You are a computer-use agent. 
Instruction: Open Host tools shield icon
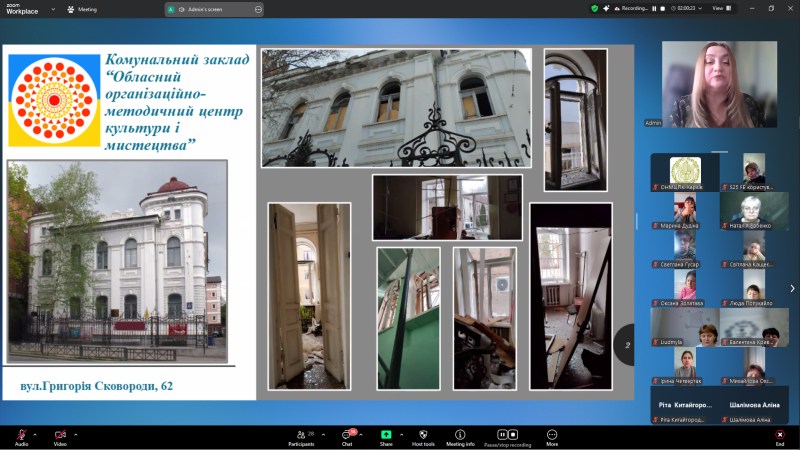[x=423, y=435]
